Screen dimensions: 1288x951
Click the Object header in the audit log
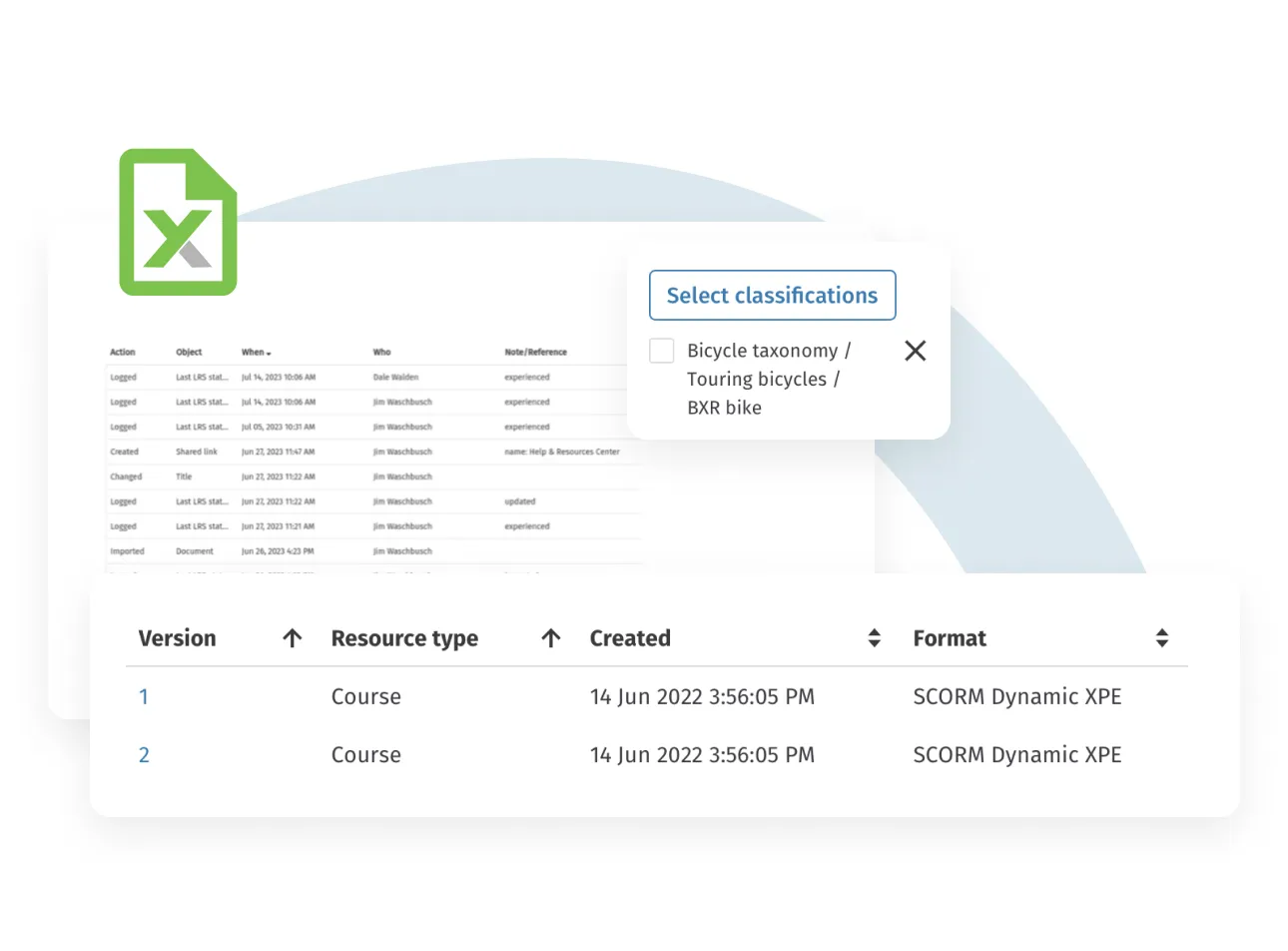[189, 353]
